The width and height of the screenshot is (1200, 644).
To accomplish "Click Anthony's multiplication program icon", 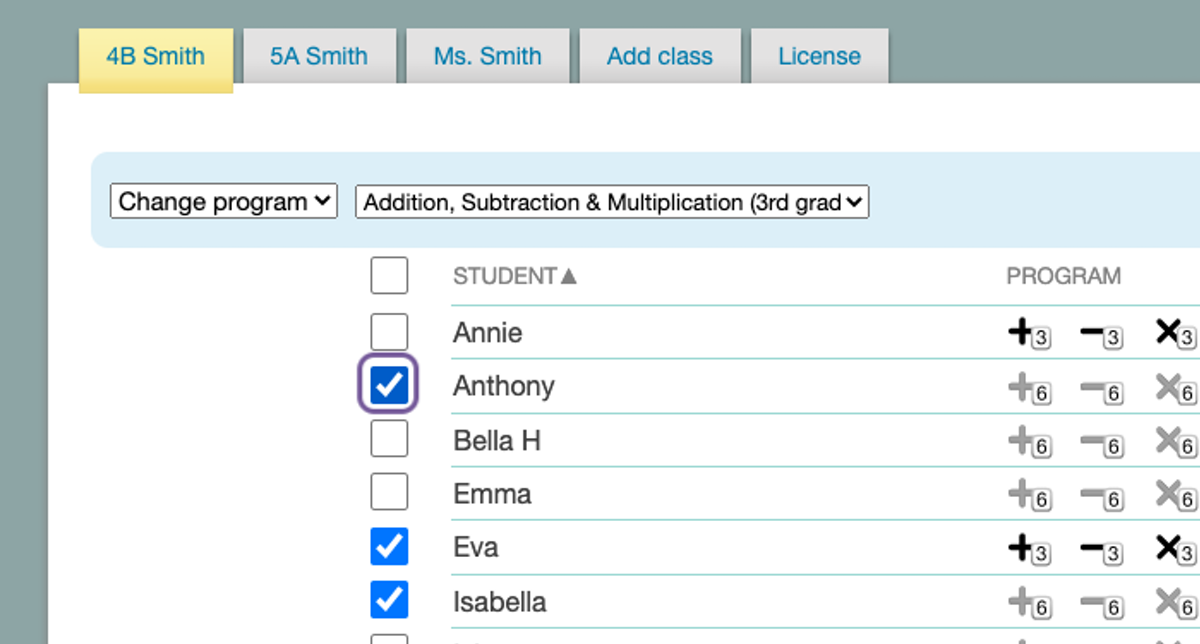I will pyautogui.click(x=1174, y=387).
